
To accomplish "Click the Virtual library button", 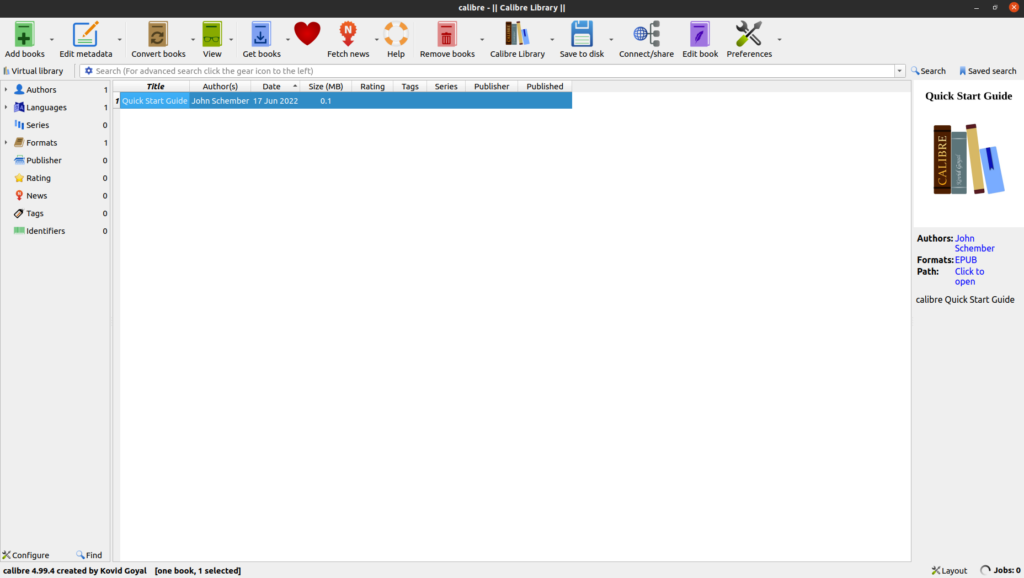I will pyautogui.click(x=33, y=71).
